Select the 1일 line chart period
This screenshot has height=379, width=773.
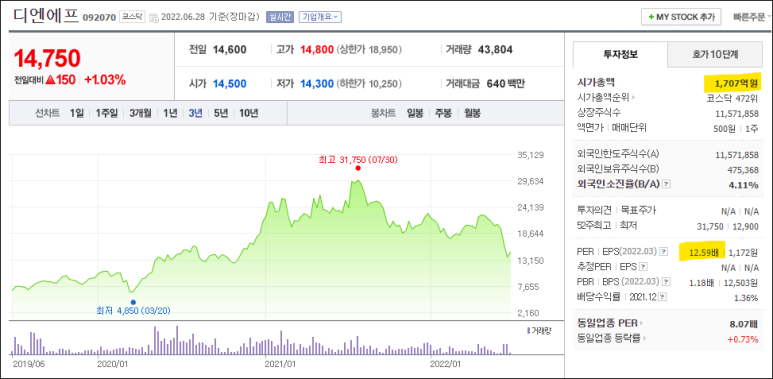click(x=77, y=113)
